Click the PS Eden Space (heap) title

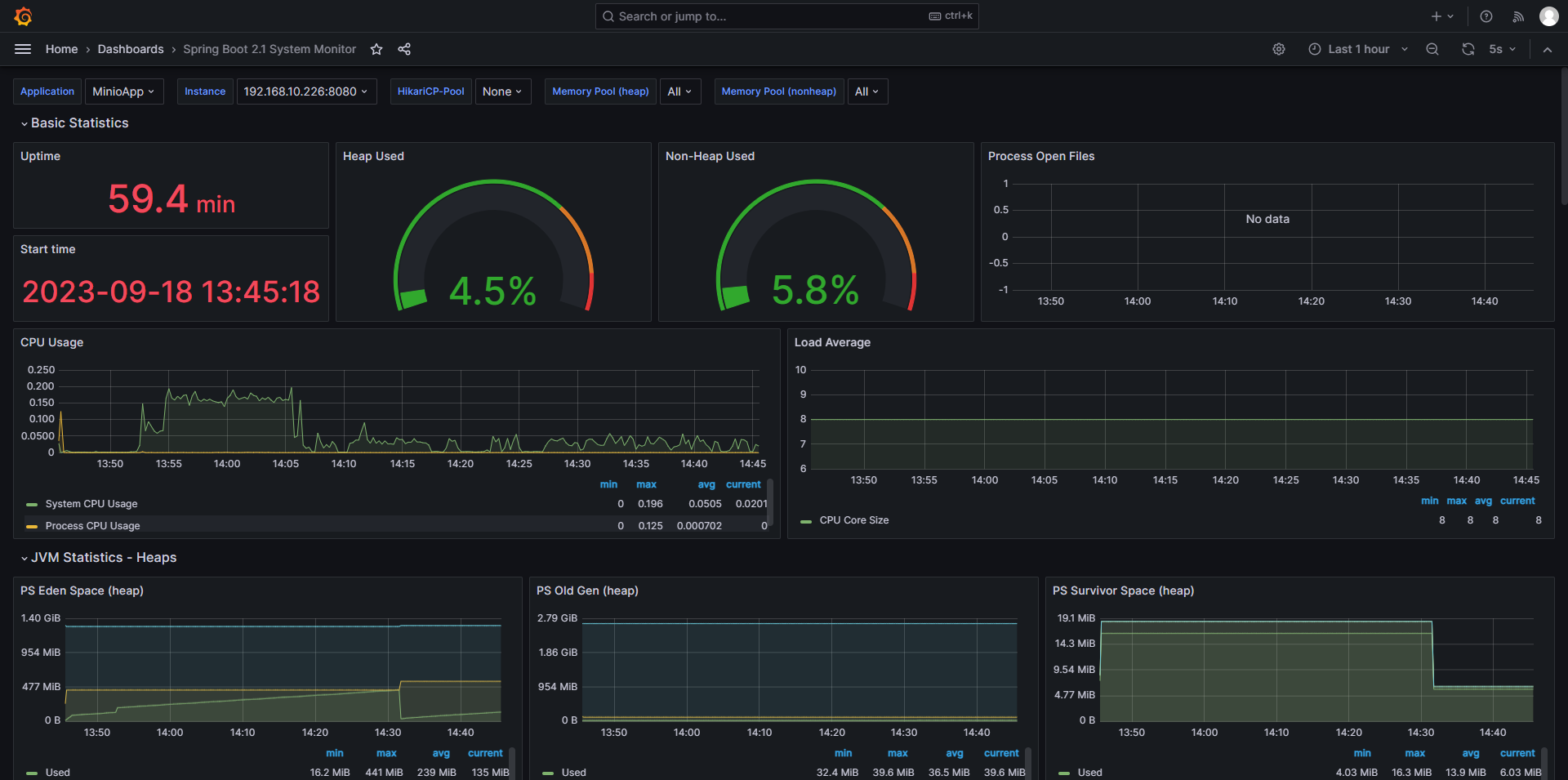tap(82, 591)
